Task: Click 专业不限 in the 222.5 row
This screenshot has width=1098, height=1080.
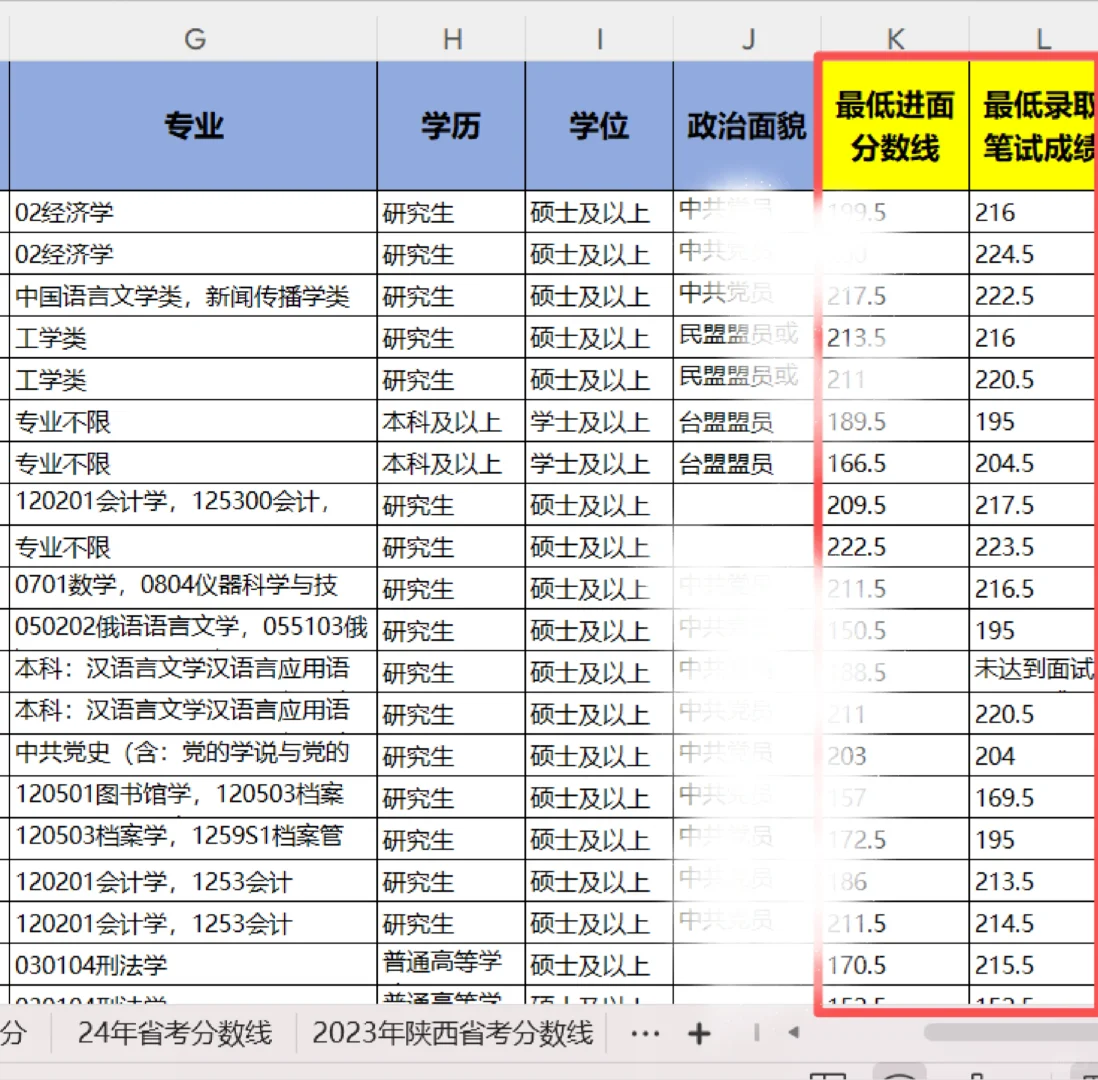Action: coord(193,547)
